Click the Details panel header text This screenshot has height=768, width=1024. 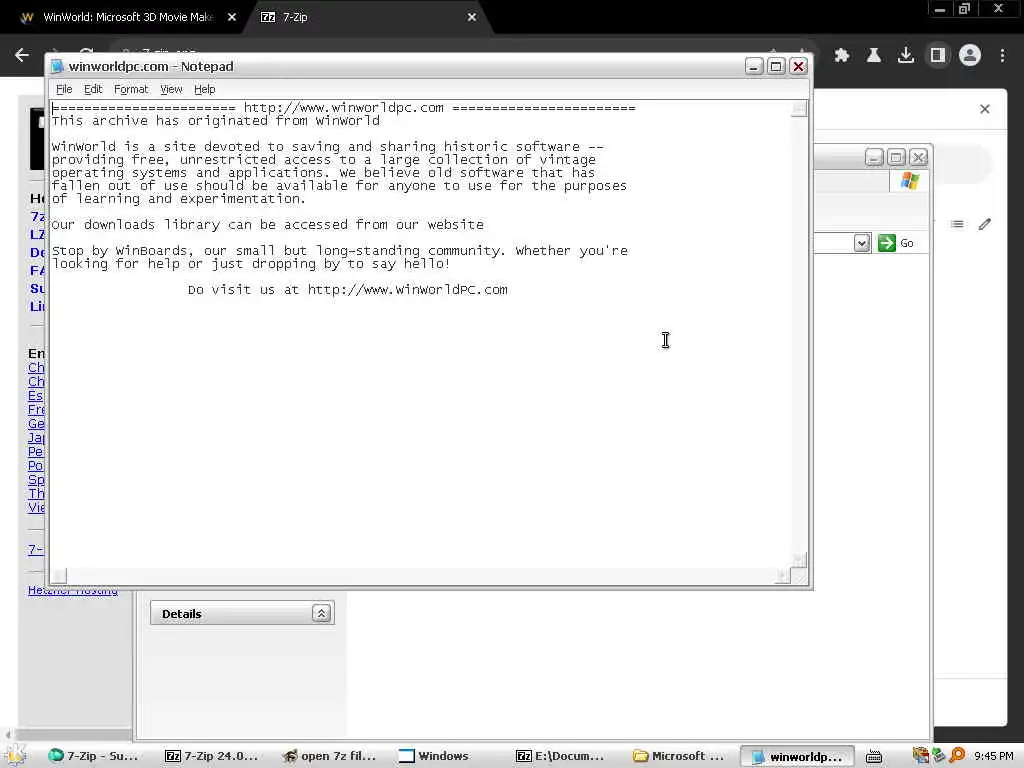[182, 614]
